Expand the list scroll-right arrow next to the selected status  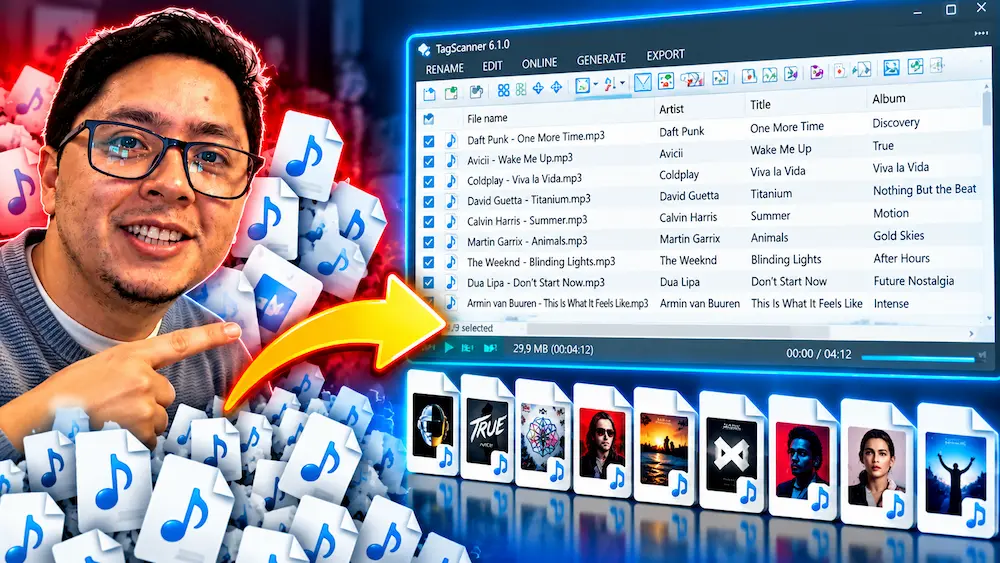[x=971, y=333]
